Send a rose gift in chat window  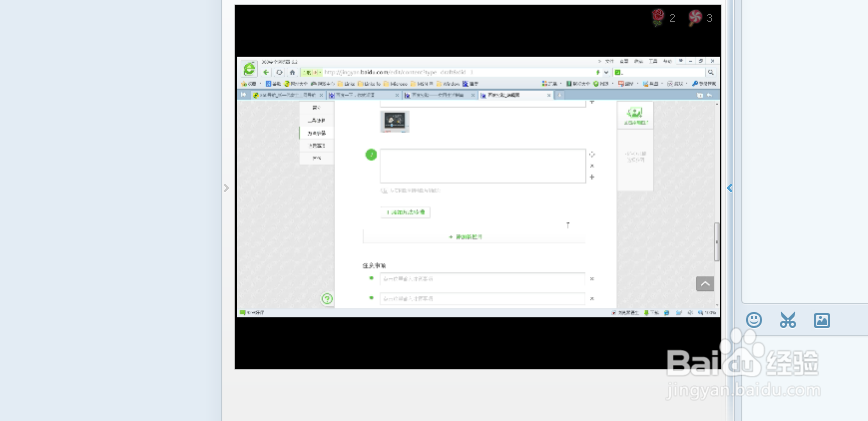(658, 18)
